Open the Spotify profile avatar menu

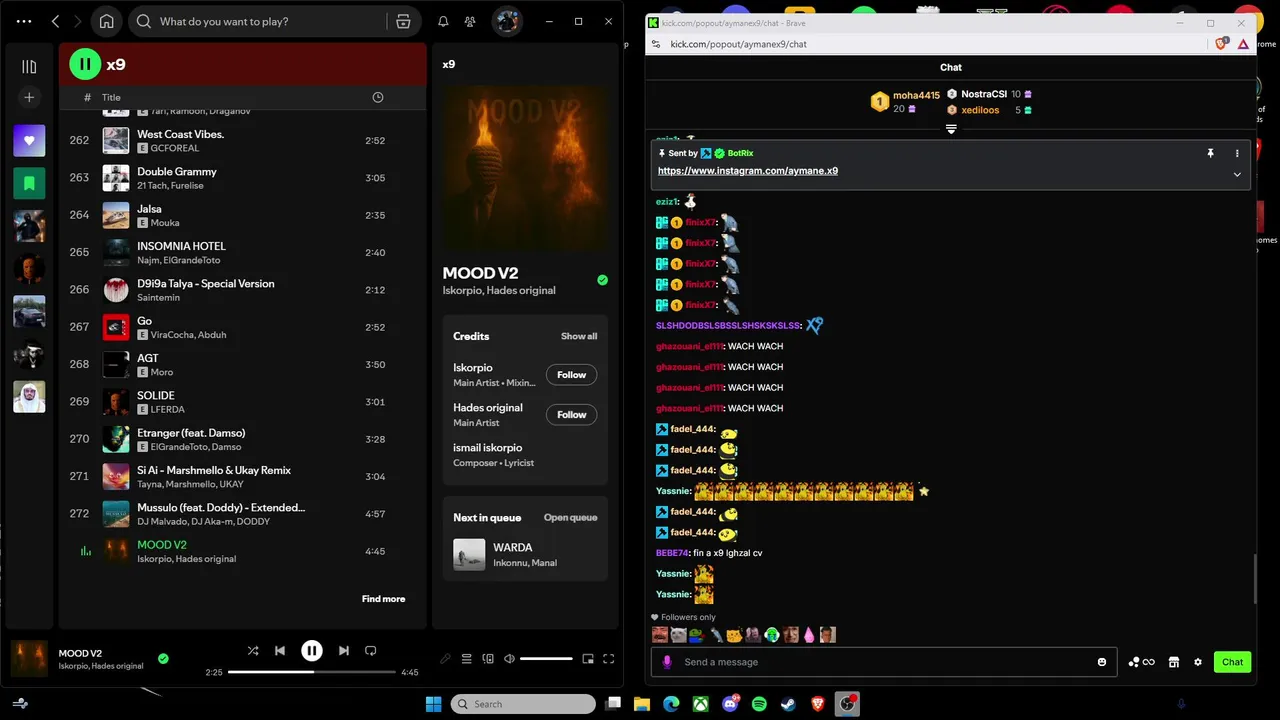click(507, 21)
